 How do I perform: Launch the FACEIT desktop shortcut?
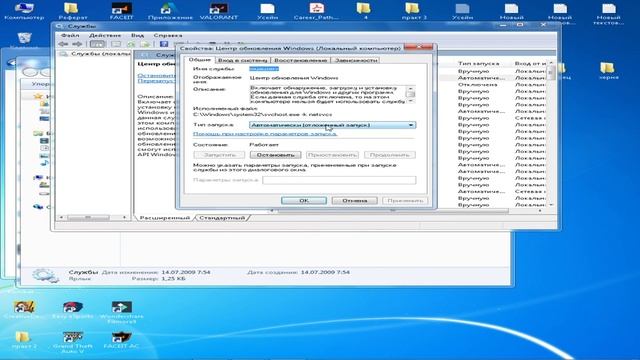coord(121,11)
